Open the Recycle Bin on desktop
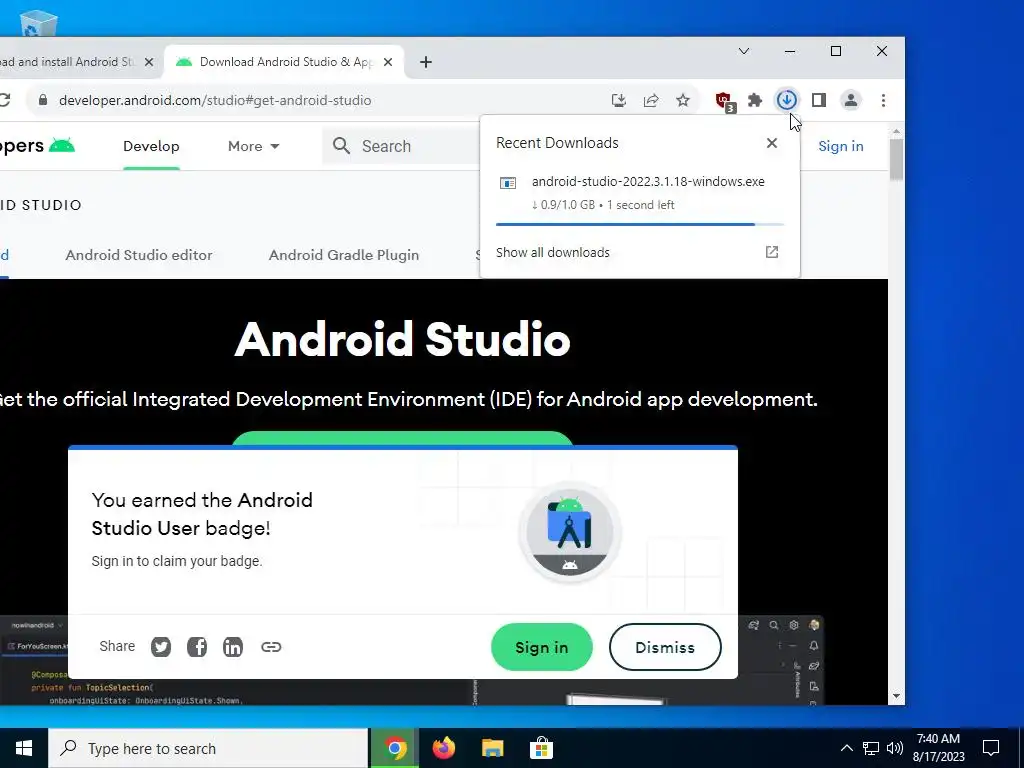The height and width of the screenshot is (768, 1024). pos(39,23)
